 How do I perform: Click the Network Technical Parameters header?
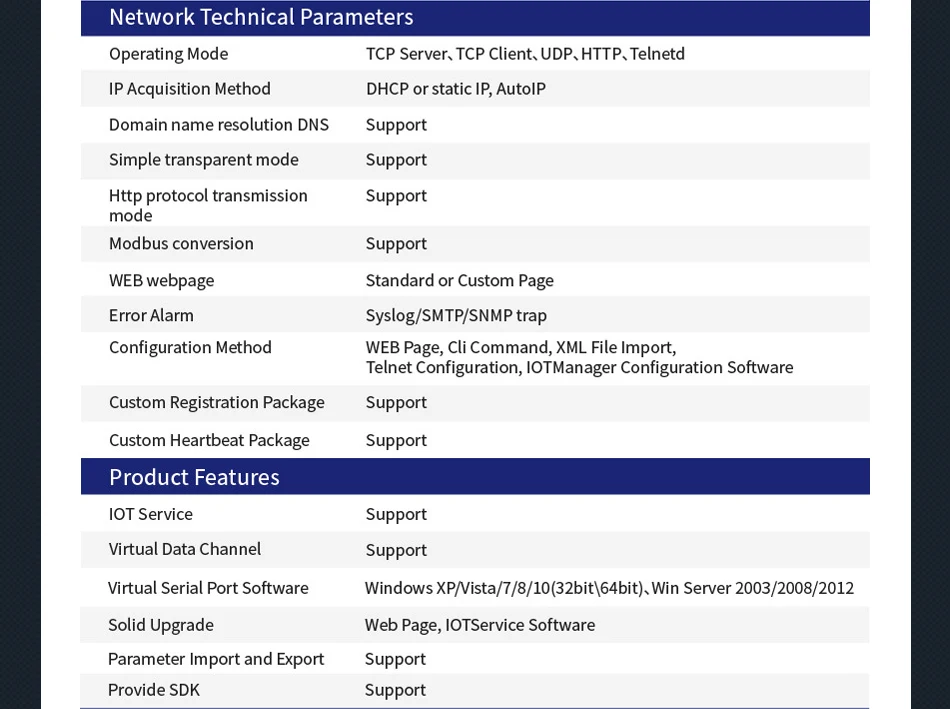261,17
